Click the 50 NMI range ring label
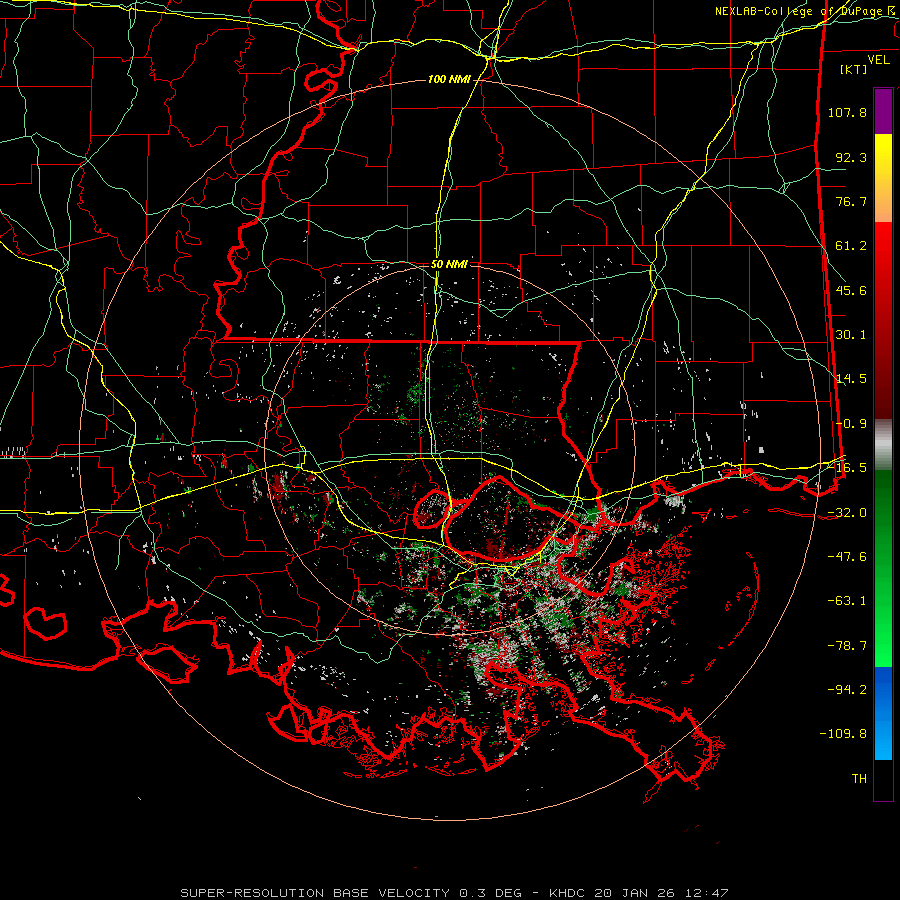Viewport: 900px width, 900px height. pos(449,264)
